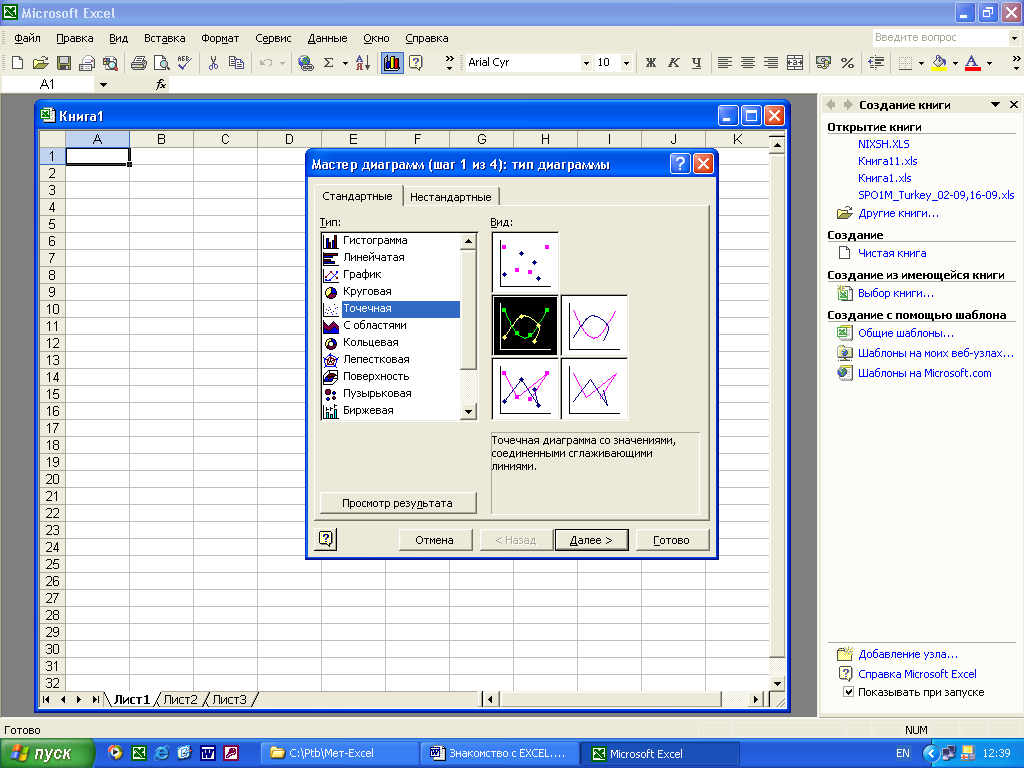The image size is (1024, 768).
Task: Click the Undo toolbar icon
Action: [265, 63]
